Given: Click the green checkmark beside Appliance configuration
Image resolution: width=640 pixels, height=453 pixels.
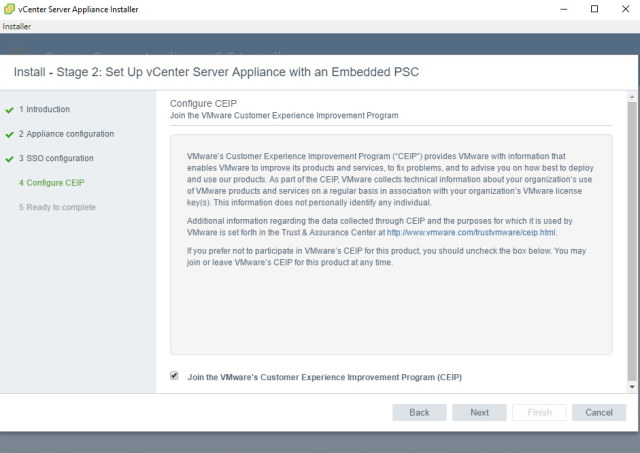Looking at the screenshot, I should 9,135.
